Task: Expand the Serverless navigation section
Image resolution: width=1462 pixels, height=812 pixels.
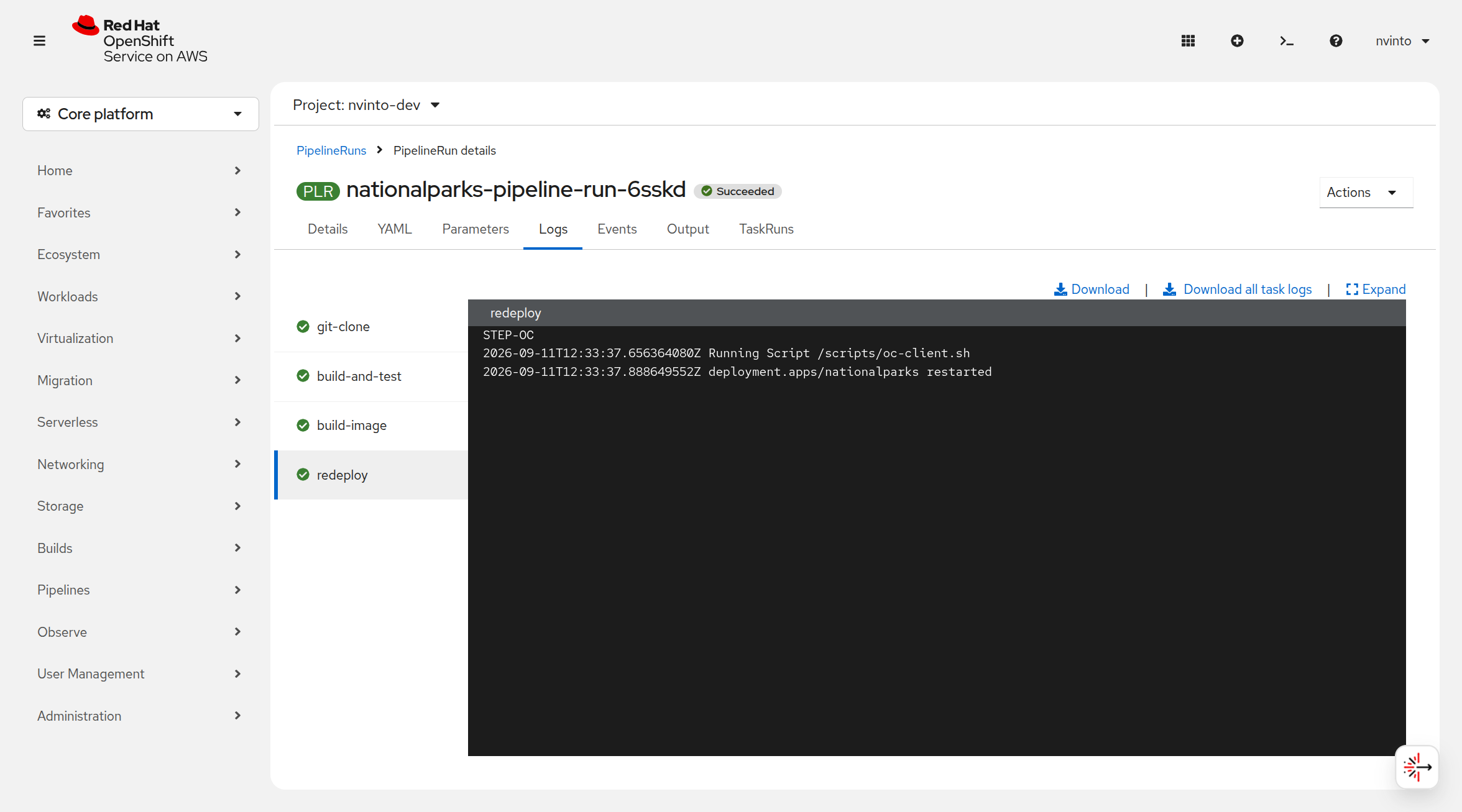Action: [140, 422]
